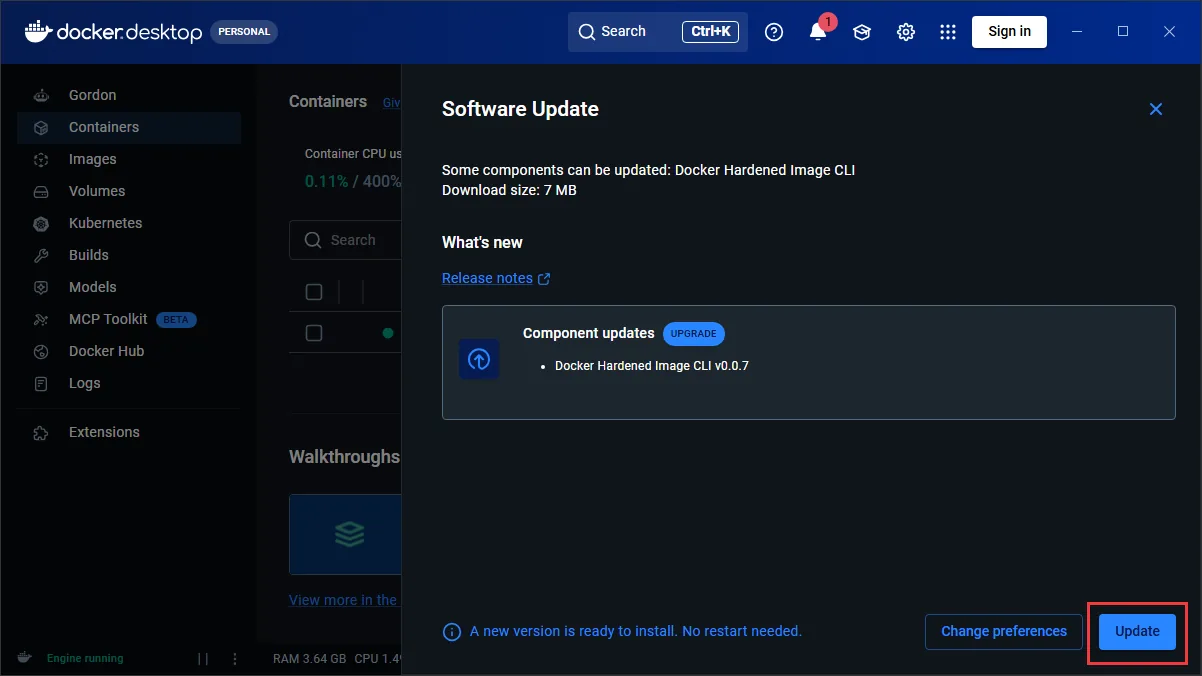Click the Sign in button
1202x676 pixels.
pyautogui.click(x=1009, y=31)
